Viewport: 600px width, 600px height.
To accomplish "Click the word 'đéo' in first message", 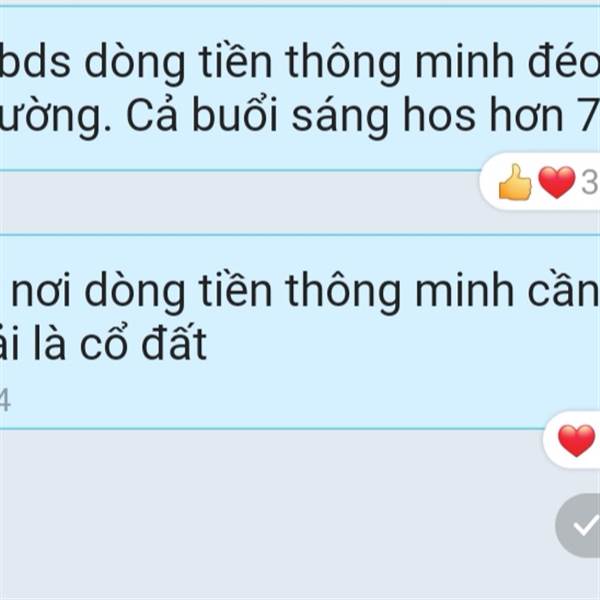I will coord(564,61).
